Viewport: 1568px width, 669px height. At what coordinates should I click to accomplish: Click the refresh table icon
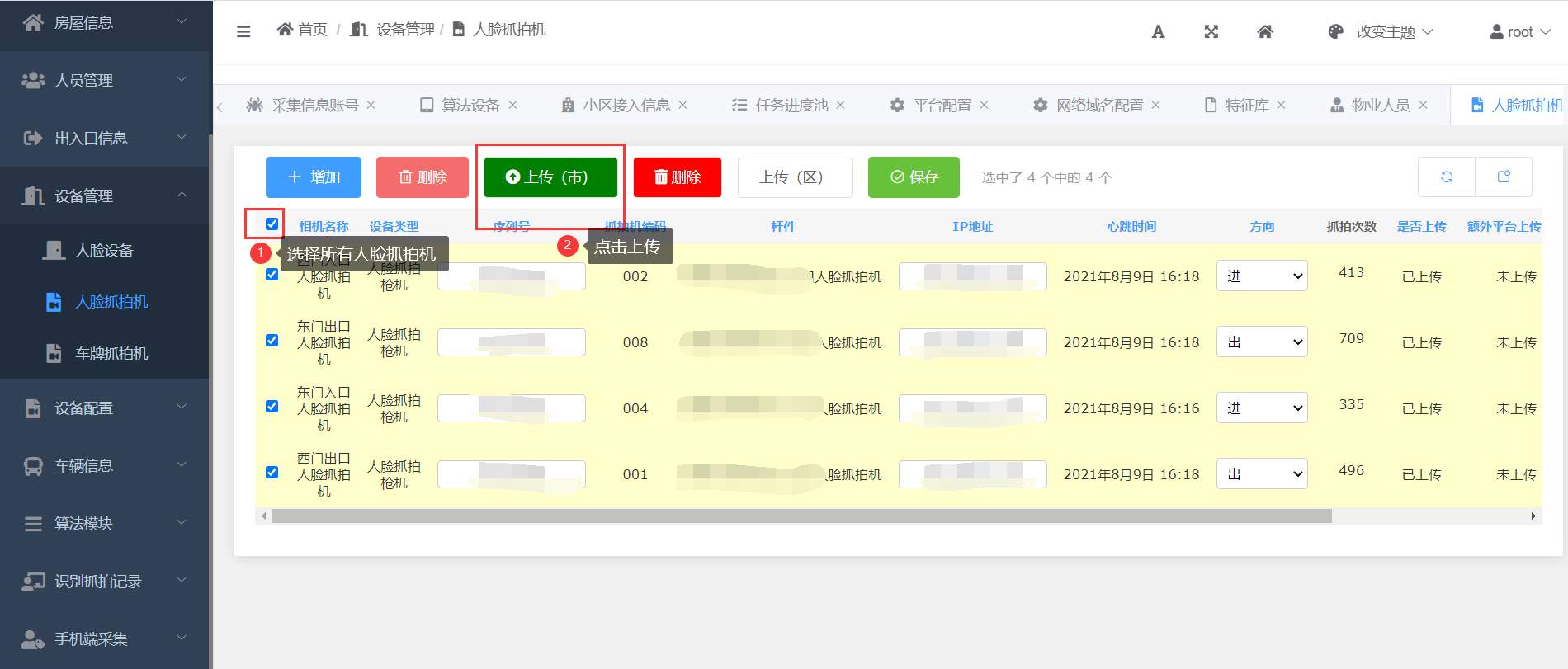1446,177
